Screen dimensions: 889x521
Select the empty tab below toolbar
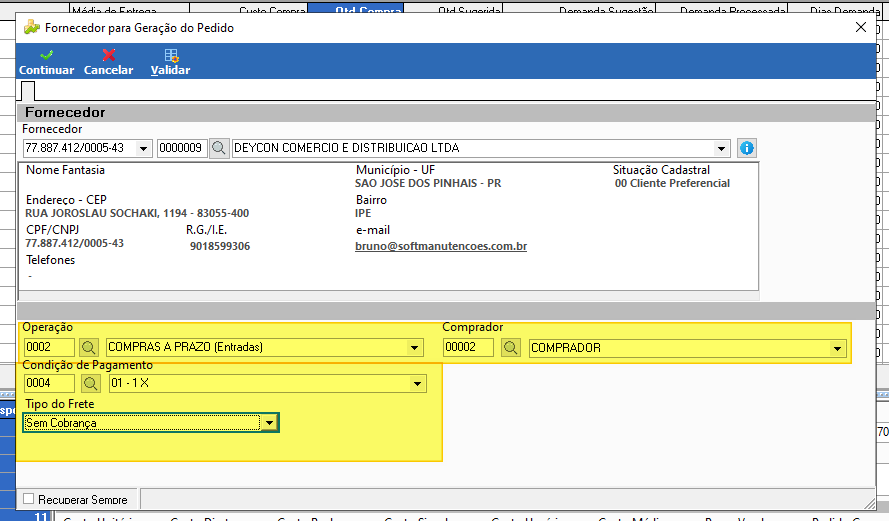28,91
